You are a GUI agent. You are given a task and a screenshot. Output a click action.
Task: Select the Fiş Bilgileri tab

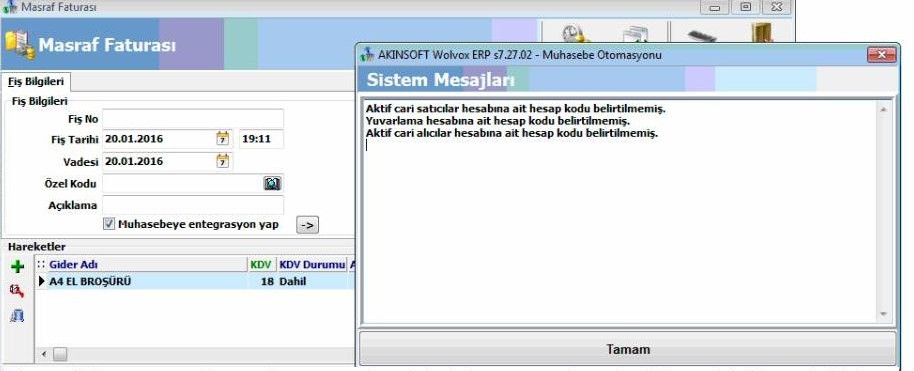pos(36,82)
